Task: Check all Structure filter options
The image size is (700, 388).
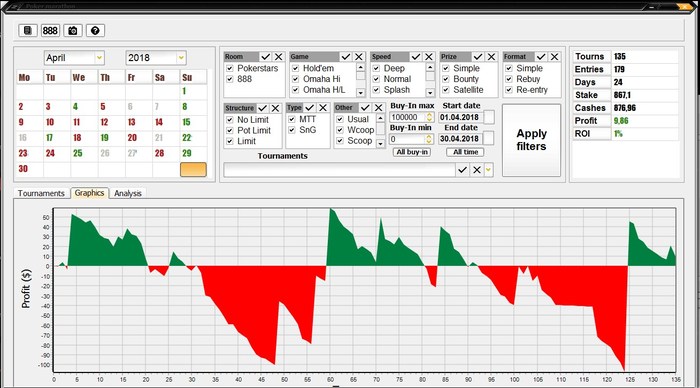Action: pos(262,108)
